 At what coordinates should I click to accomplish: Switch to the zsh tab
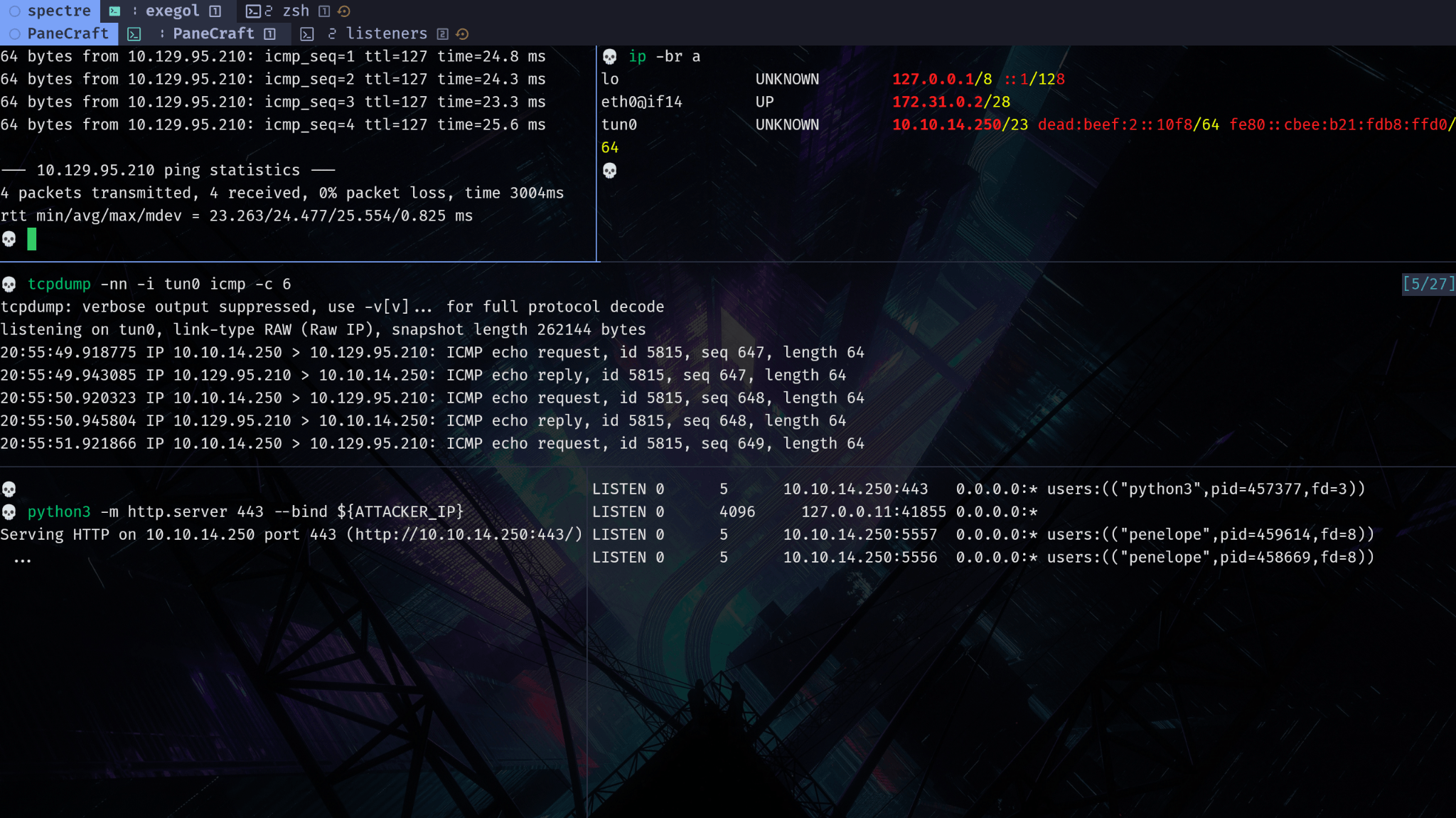(x=295, y=11)
